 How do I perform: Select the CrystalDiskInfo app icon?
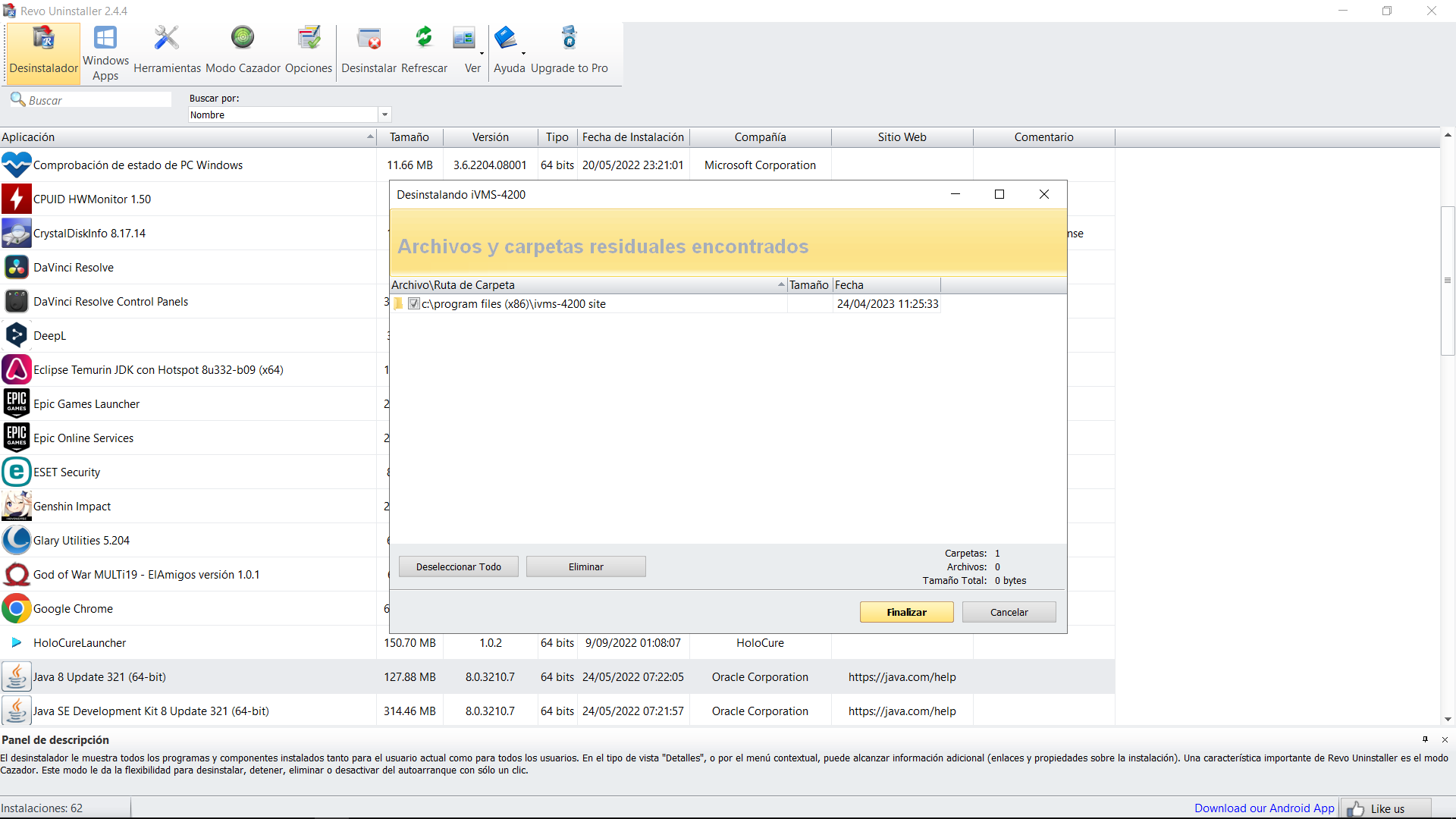(17, 233)
